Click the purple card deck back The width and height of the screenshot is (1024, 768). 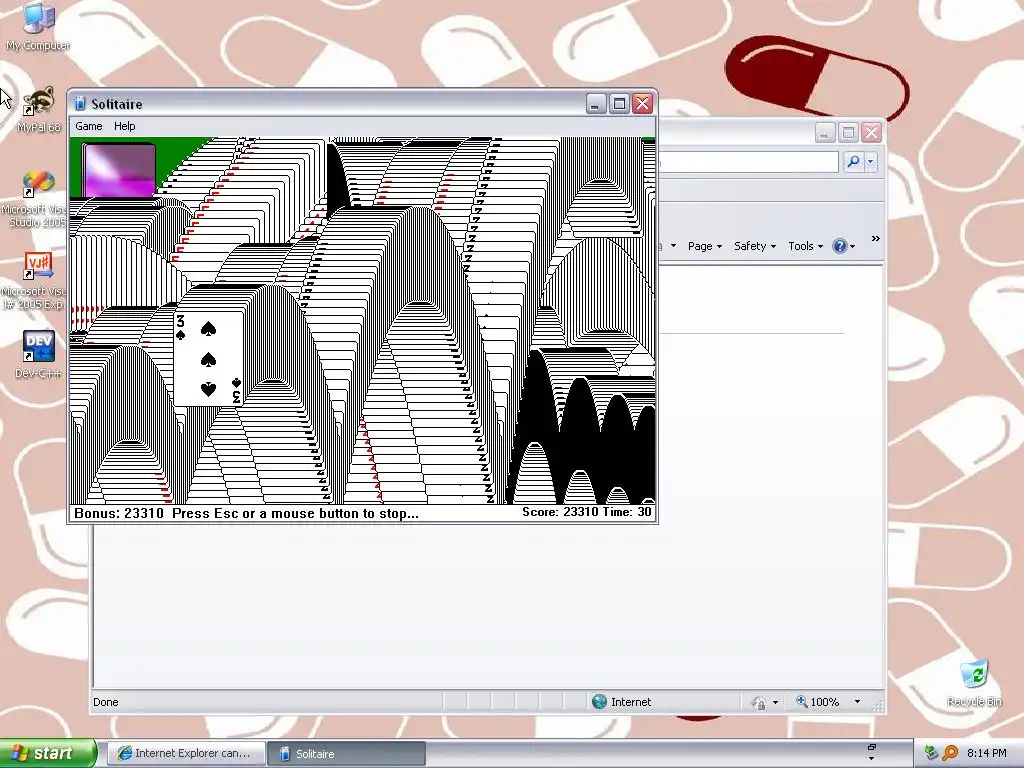(119, 170)
